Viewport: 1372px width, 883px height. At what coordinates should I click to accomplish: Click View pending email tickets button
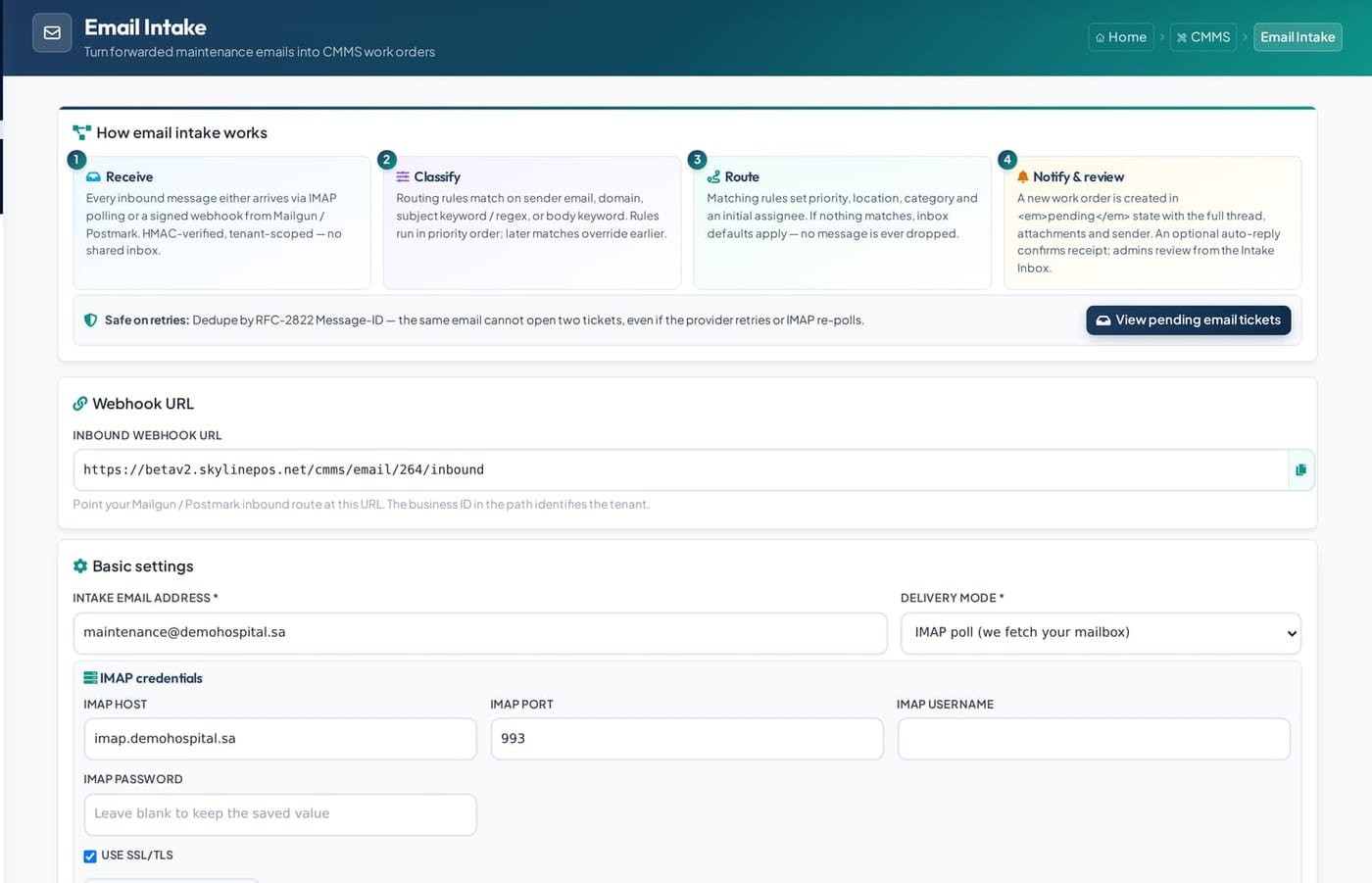[x=1189, y=320]
